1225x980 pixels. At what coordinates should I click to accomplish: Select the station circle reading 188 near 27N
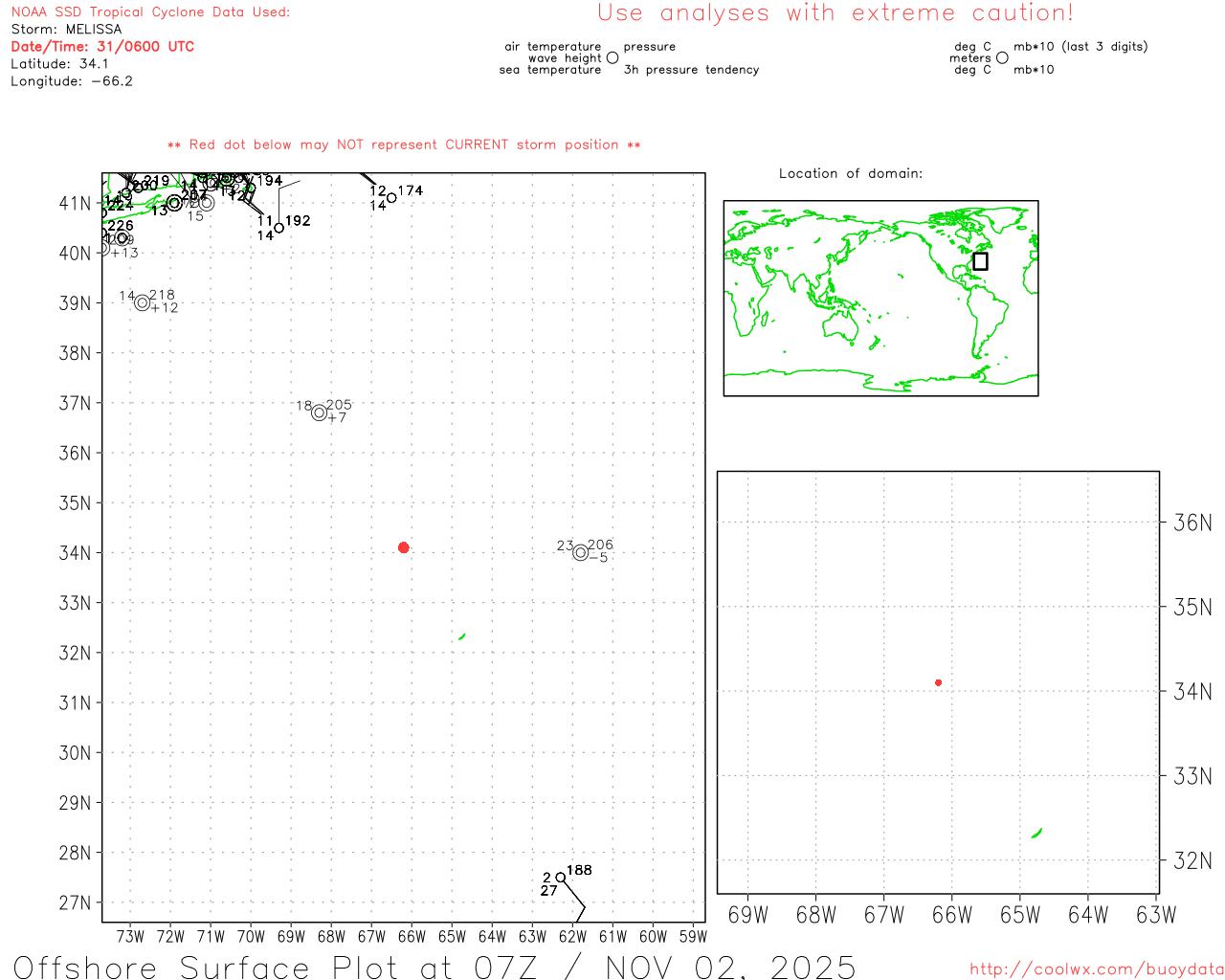[x=561, y=878]
